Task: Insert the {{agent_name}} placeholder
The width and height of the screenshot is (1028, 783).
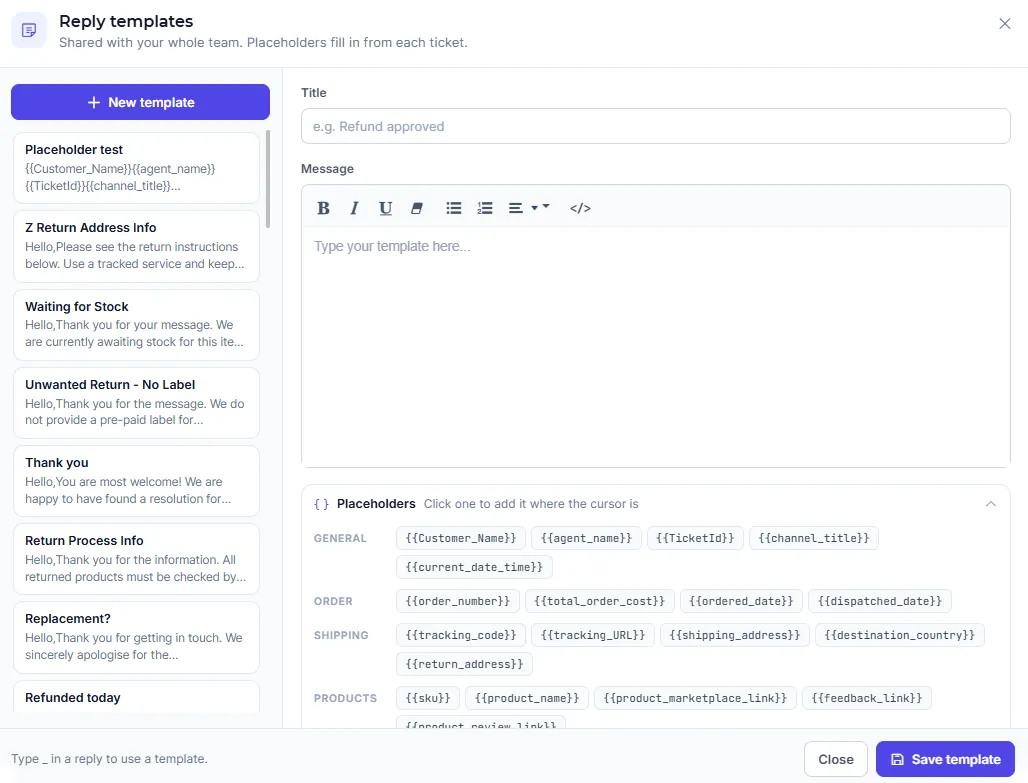Action: point(586,538)
